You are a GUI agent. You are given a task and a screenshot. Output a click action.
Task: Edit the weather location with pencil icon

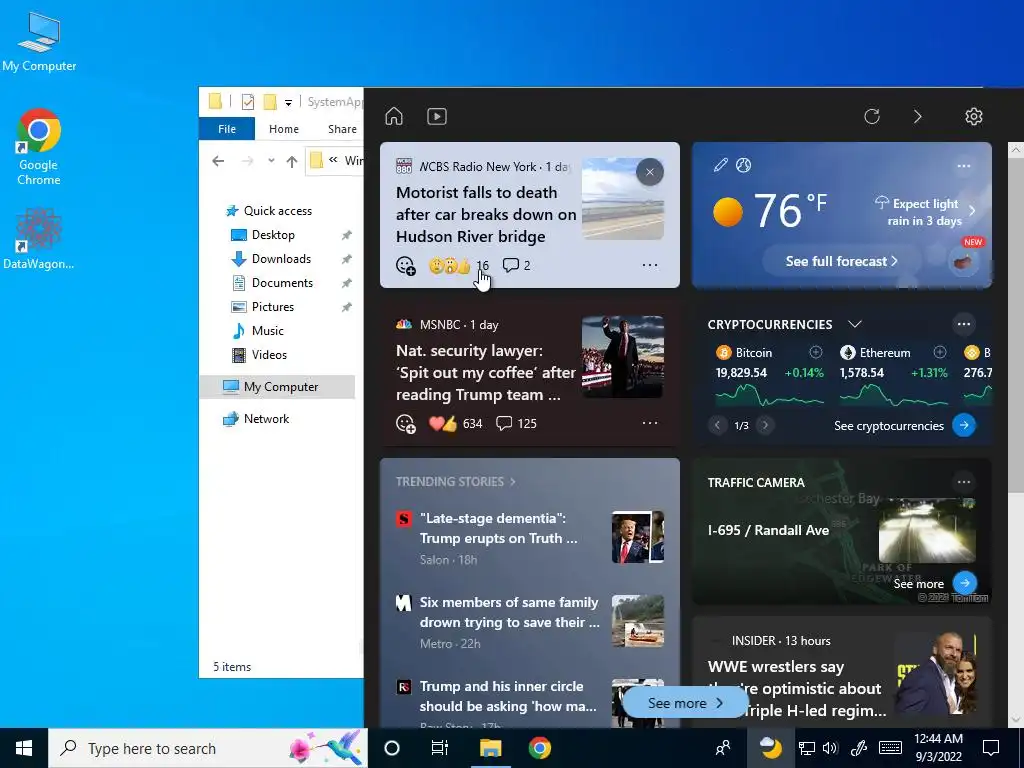(720, 165)
